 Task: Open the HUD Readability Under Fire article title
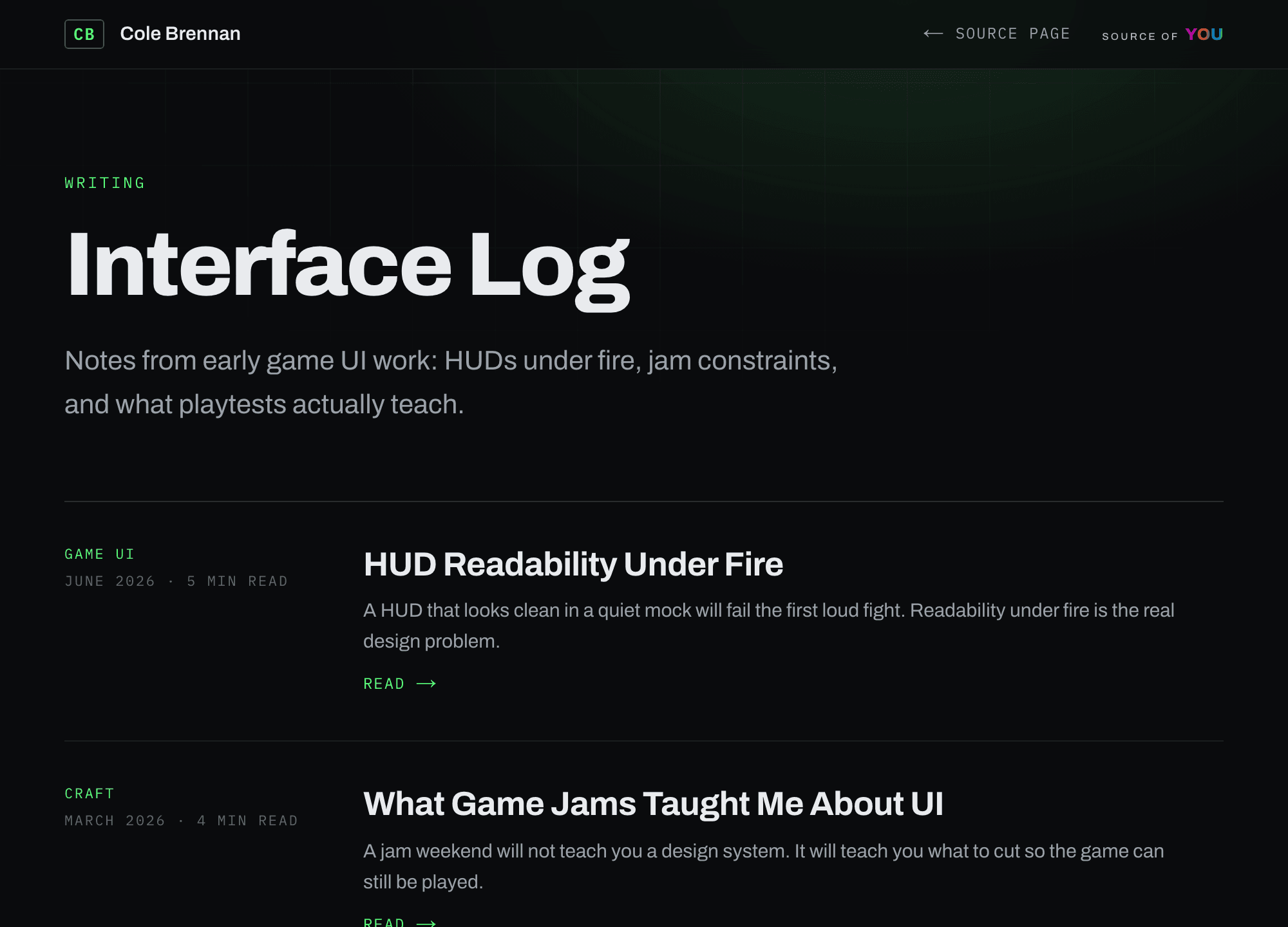point(573,565)
